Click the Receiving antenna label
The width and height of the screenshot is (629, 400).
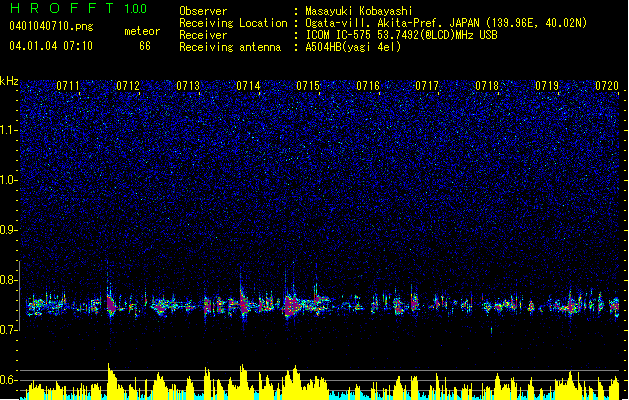coord(230,47)
